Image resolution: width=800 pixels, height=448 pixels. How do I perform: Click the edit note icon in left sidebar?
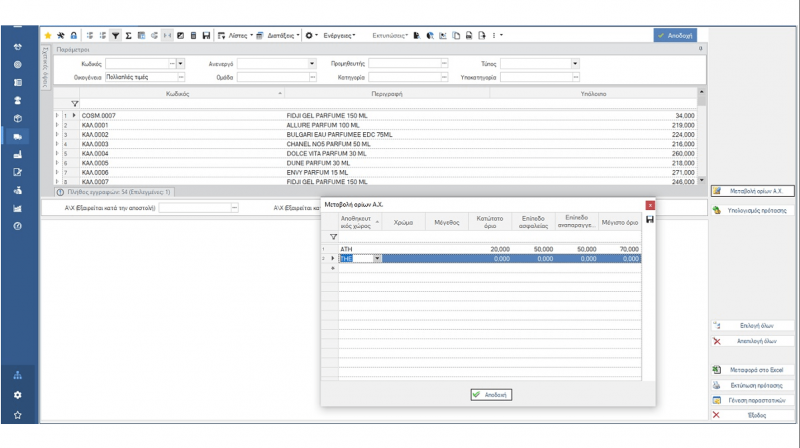[x=18, y=172]
